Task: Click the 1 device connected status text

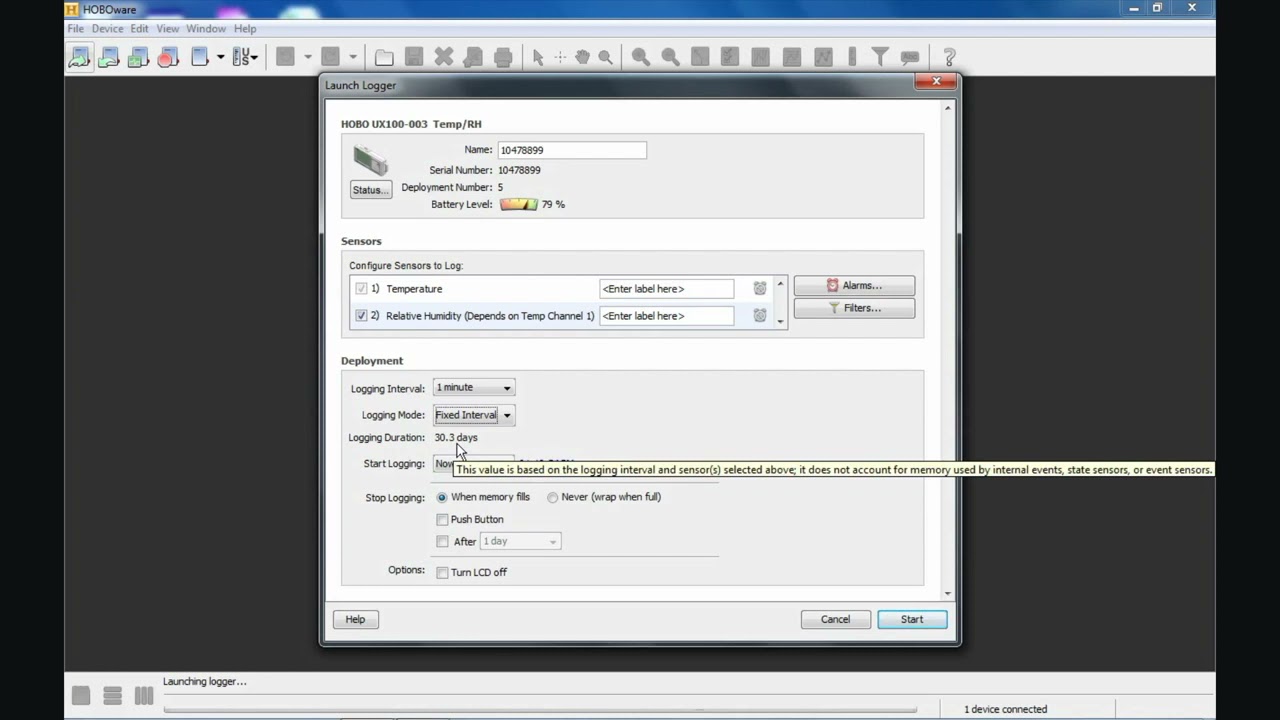Action: coord(1005,709)
